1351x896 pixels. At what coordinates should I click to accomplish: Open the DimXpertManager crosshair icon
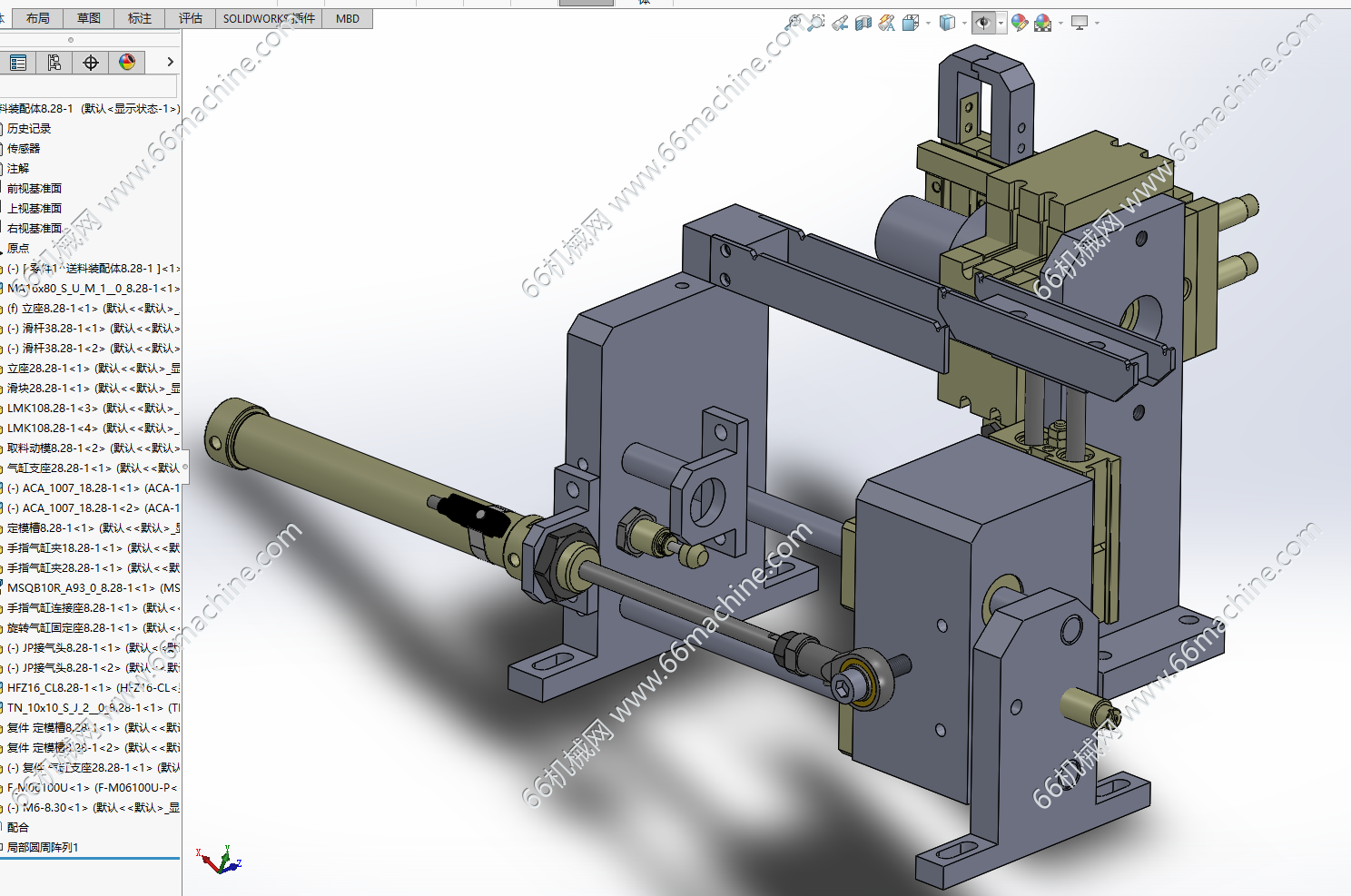coord(91,62)
